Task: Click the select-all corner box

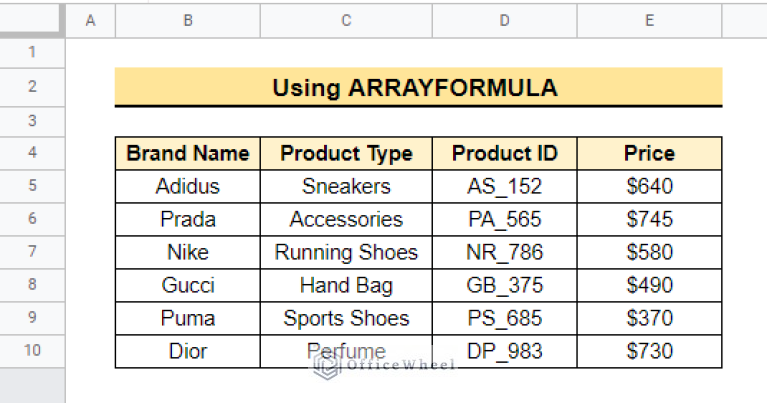Action: [x=32, y=20]
